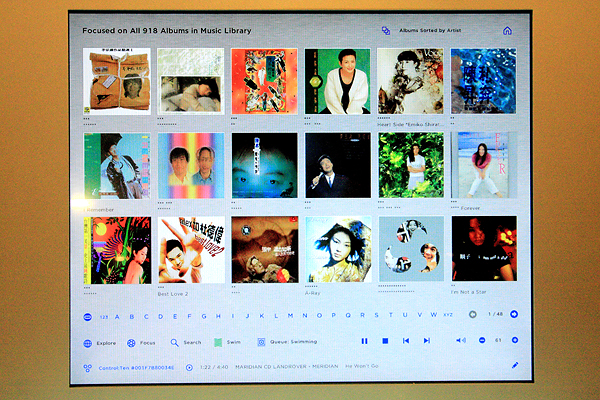Image resolution: width=600 pixels, height=400 pixels.
Task: Mute audio with the speaker icon
Action: 461,340
